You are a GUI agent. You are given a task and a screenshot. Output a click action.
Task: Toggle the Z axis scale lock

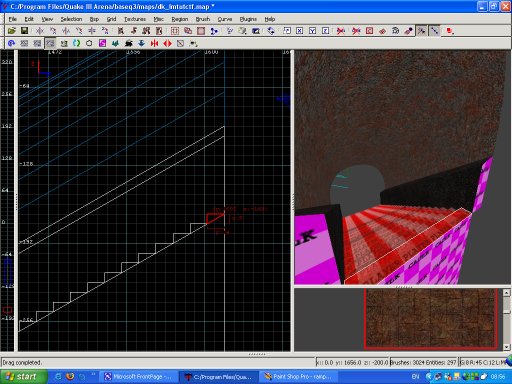(x=325, y=31)
